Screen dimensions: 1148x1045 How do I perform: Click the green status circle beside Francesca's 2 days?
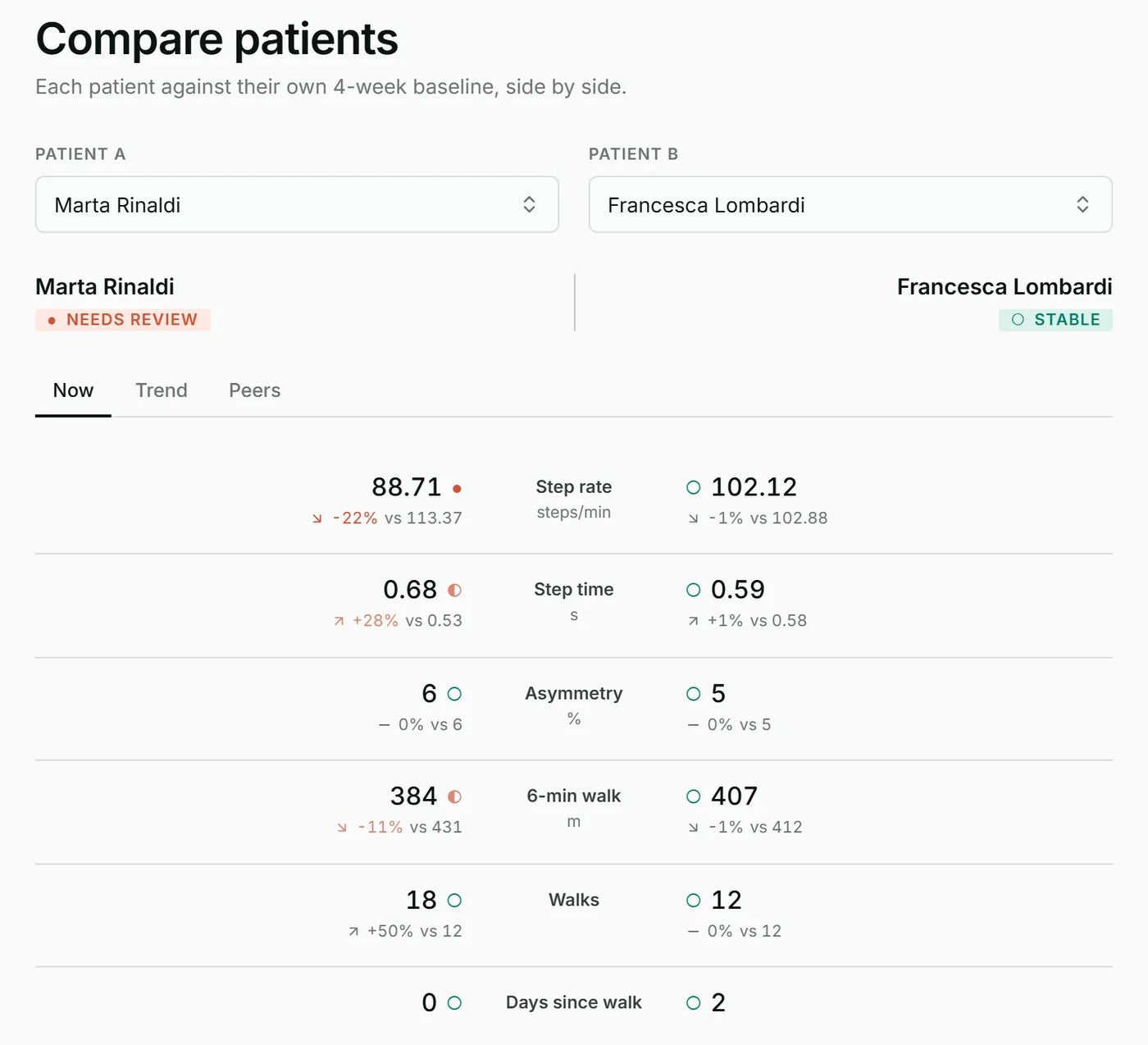tap(693, 1002)
